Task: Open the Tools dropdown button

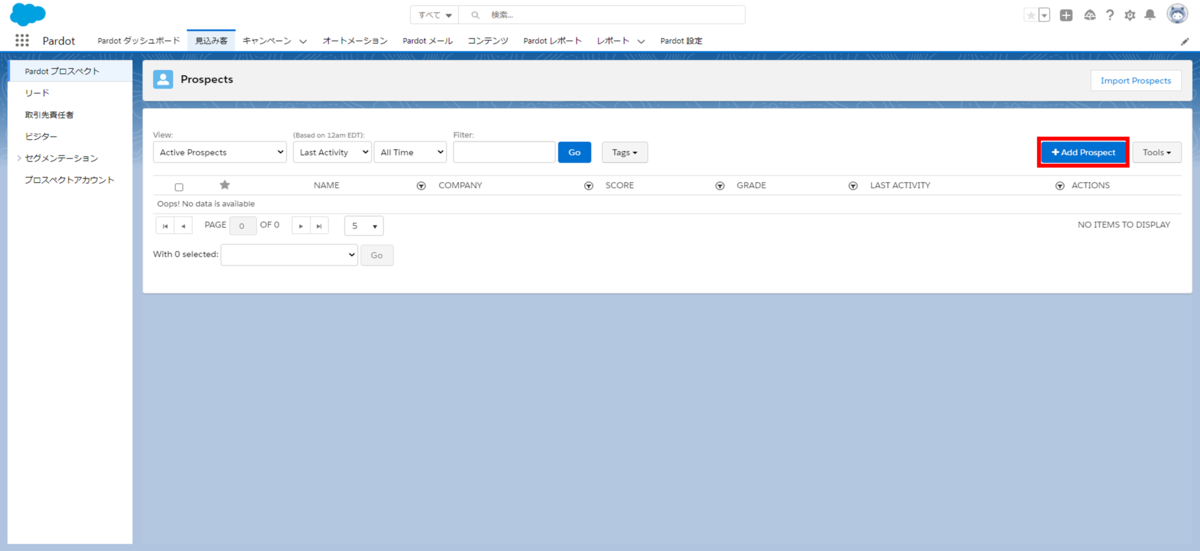Action: [x=1157, y=152]
